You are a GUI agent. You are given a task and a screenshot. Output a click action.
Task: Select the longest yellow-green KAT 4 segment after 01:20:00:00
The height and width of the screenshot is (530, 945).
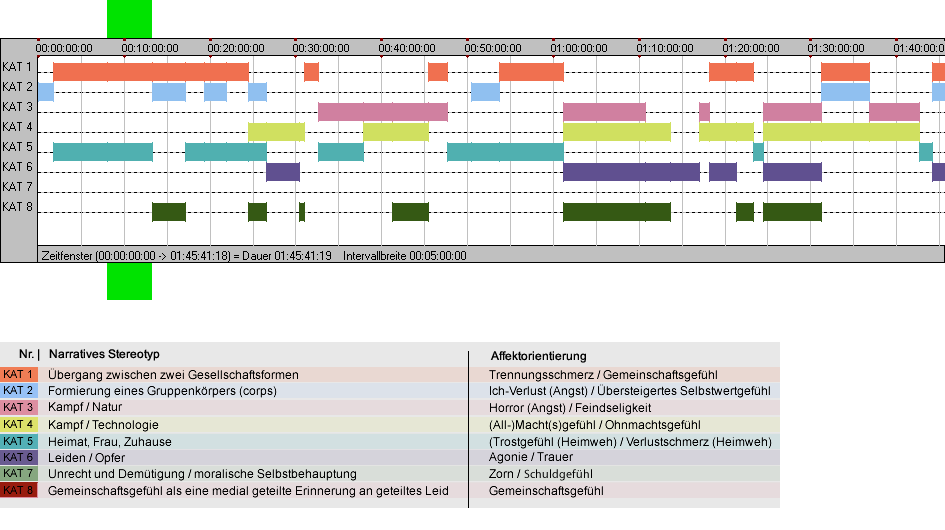coord(841,132)
